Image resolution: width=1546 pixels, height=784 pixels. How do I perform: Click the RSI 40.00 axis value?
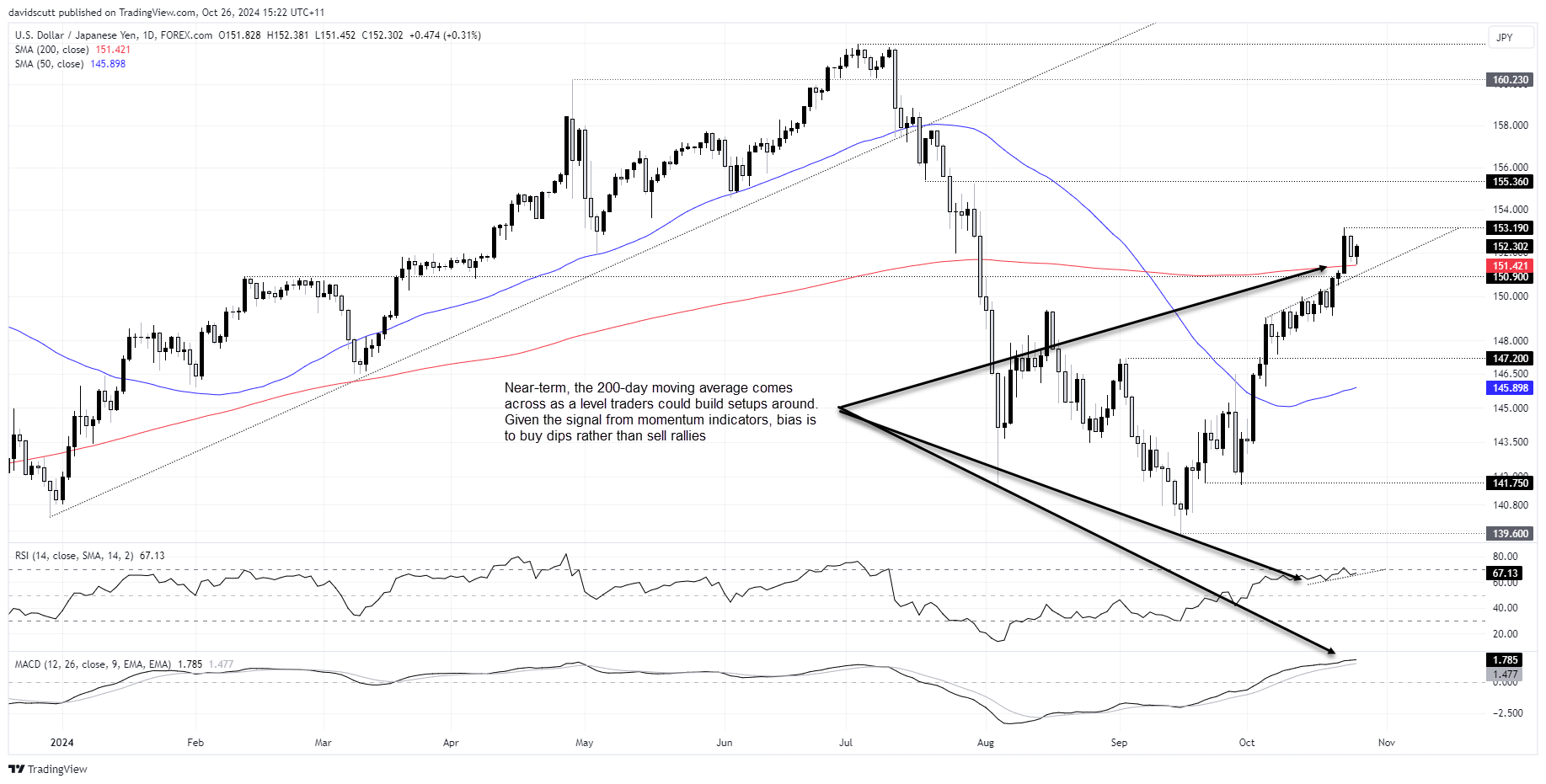pyautogui.click(x=1506, y=608)
